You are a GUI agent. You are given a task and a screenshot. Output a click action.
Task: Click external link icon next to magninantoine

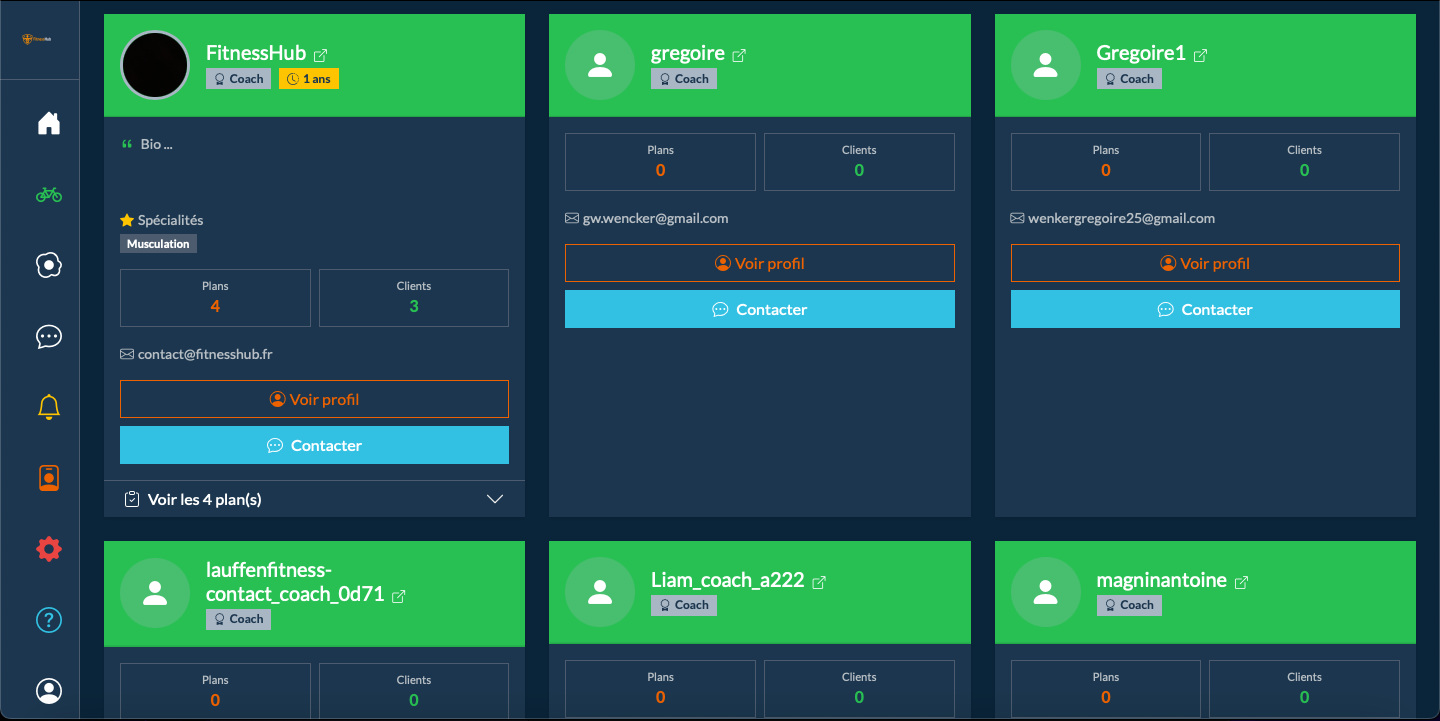[1242, 582]
